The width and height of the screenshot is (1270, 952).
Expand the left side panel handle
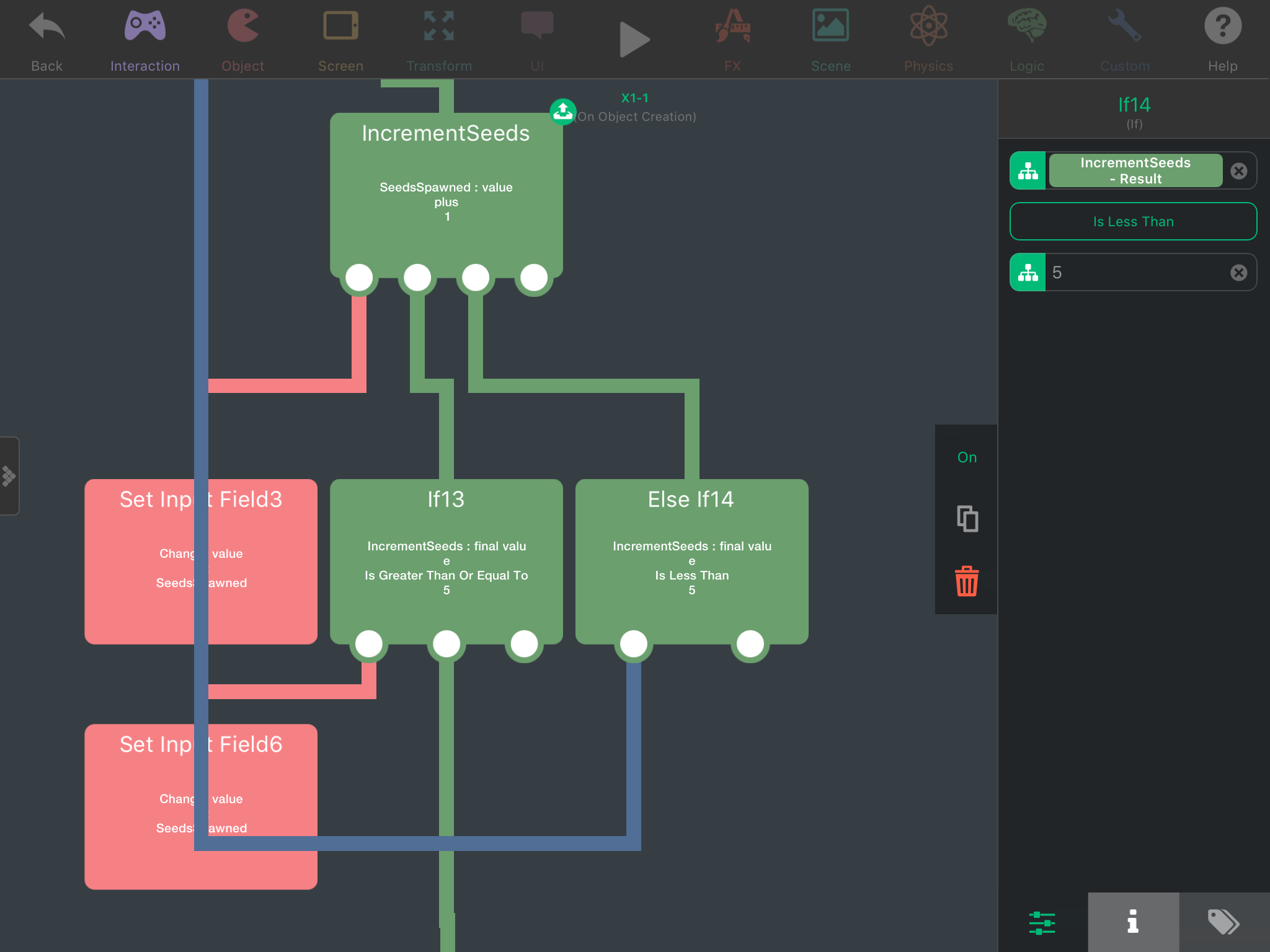[9, 476]
